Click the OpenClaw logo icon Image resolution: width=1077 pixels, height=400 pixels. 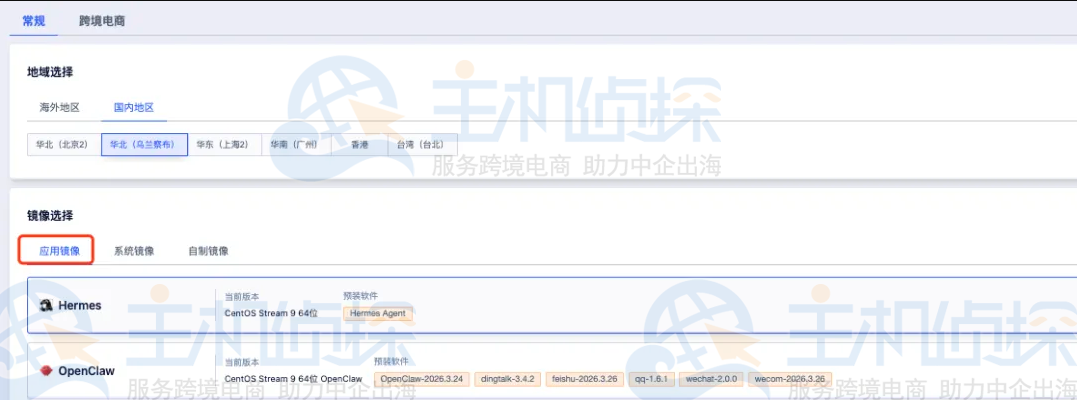[x=46, y=371]
